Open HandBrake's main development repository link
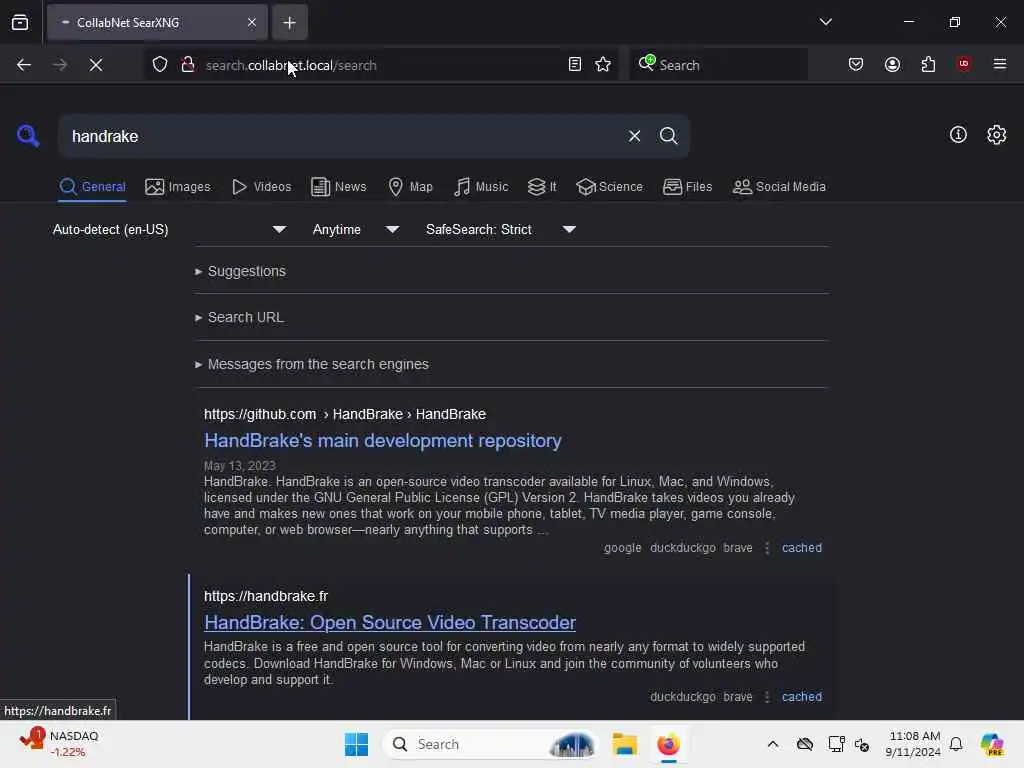 (x=383, y=441)
